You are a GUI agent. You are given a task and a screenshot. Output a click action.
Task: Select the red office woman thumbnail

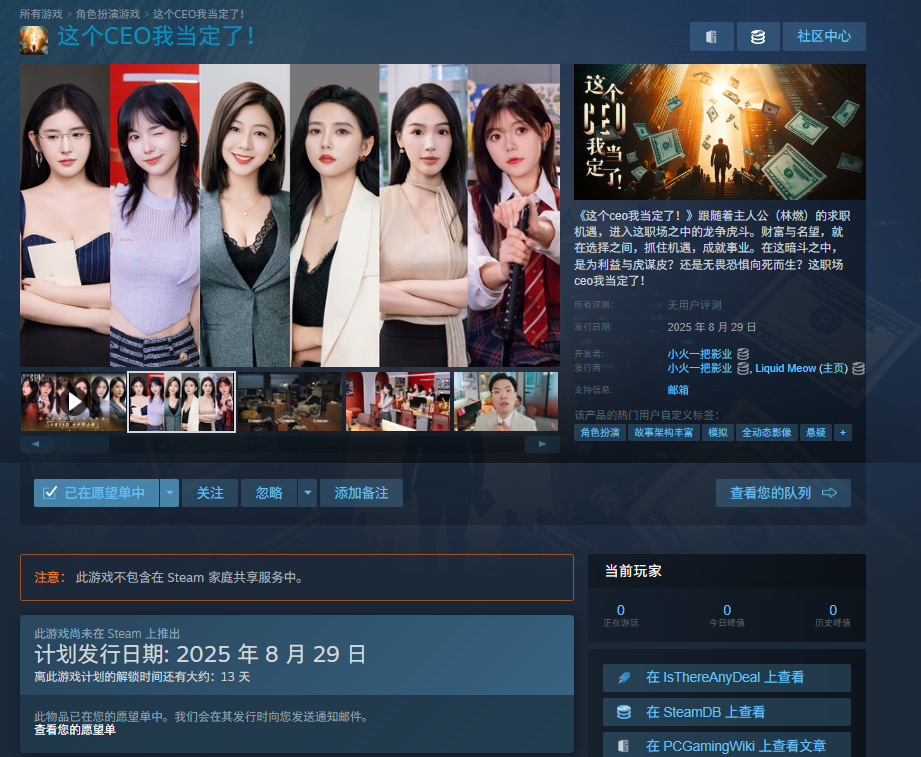click(x=398, y=402)
